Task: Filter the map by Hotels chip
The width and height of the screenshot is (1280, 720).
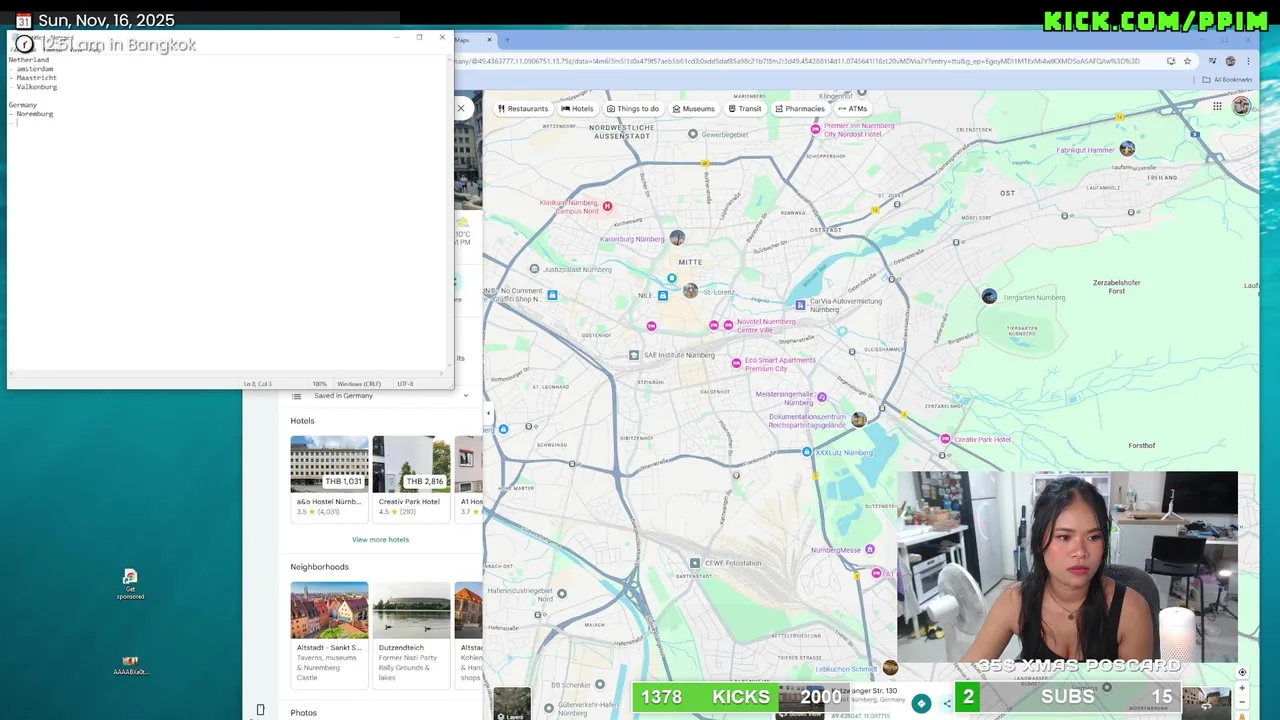Action: [577, 108]
